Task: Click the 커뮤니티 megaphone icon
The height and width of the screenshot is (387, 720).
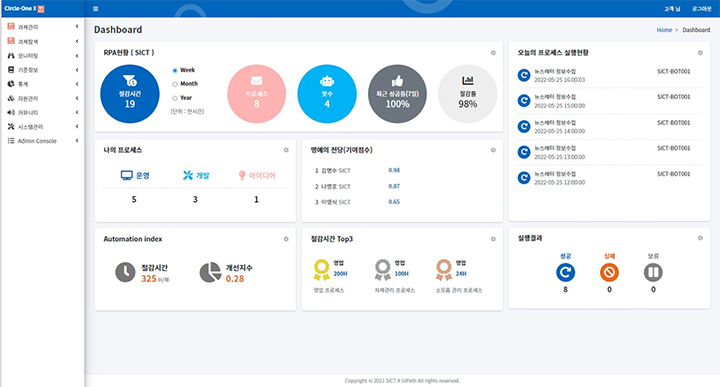Action: [x=11, y=112]
